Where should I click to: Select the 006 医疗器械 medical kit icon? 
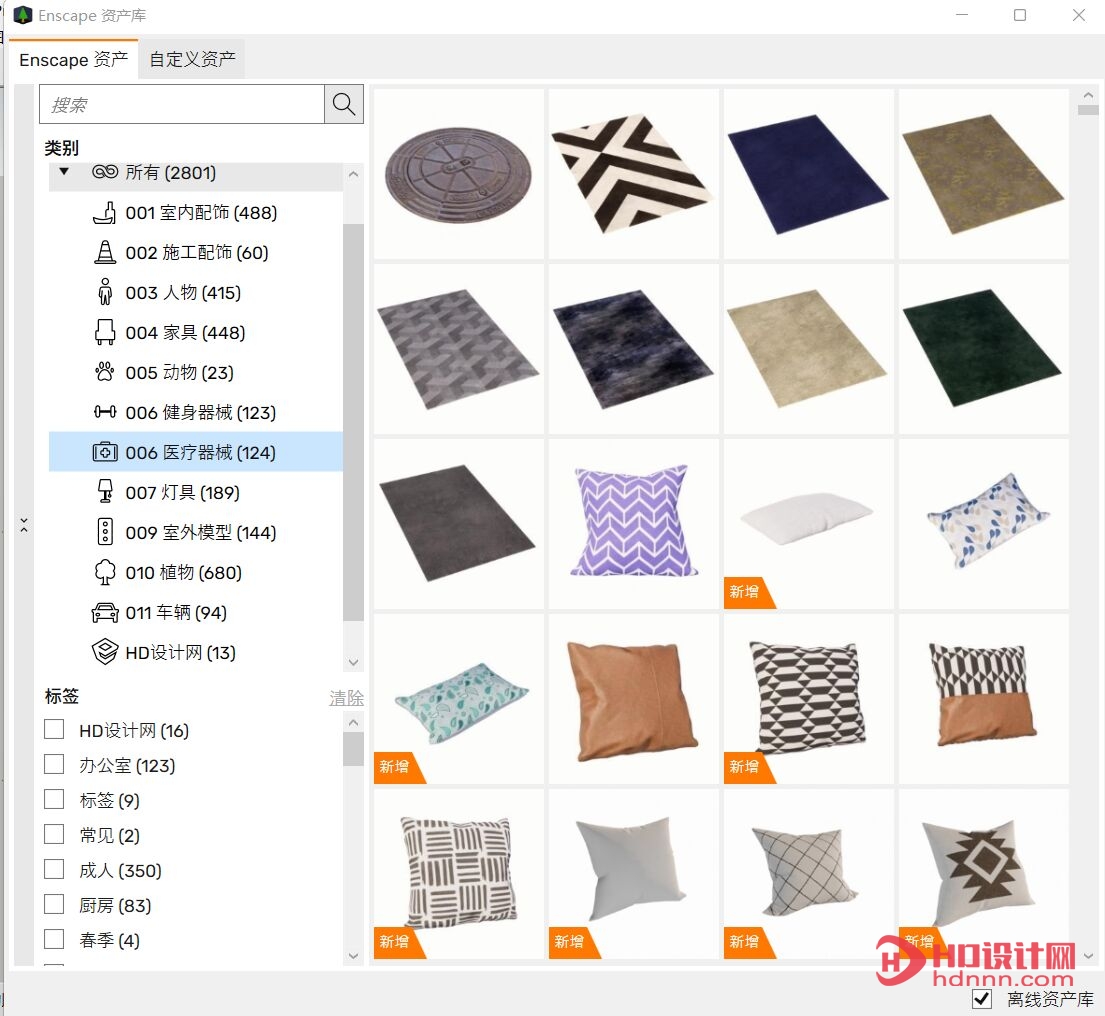(105, 452)
